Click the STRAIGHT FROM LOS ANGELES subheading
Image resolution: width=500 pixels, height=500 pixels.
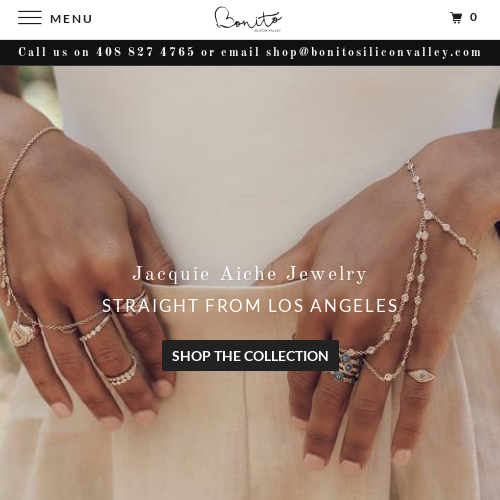click(x=250, y=306)
